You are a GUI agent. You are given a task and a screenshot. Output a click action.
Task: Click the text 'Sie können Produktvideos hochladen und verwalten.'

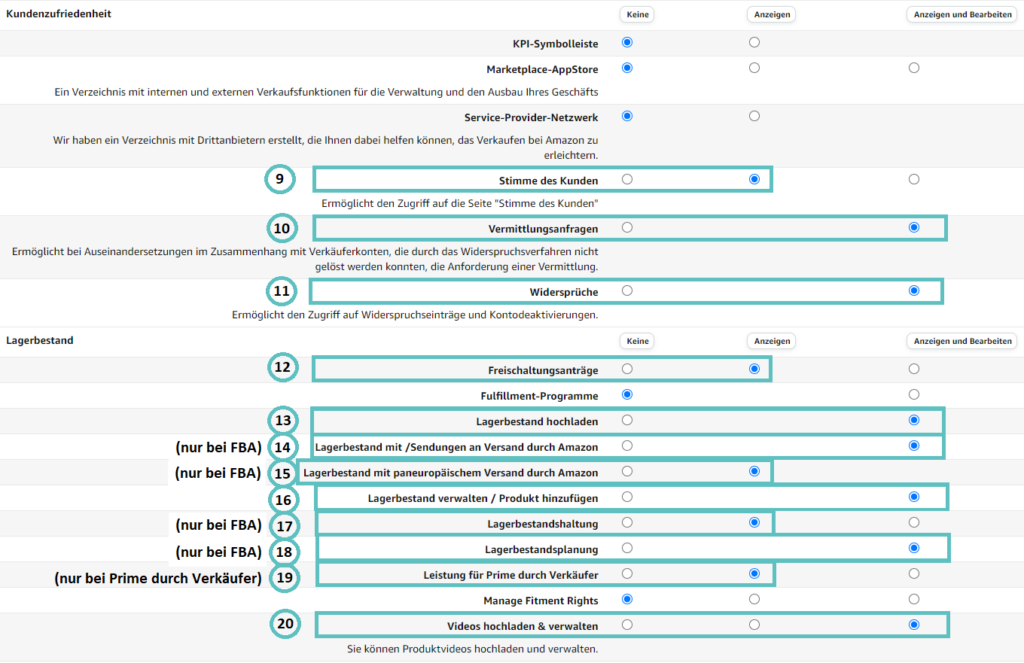pyautogui.click(x=472, y=649)
